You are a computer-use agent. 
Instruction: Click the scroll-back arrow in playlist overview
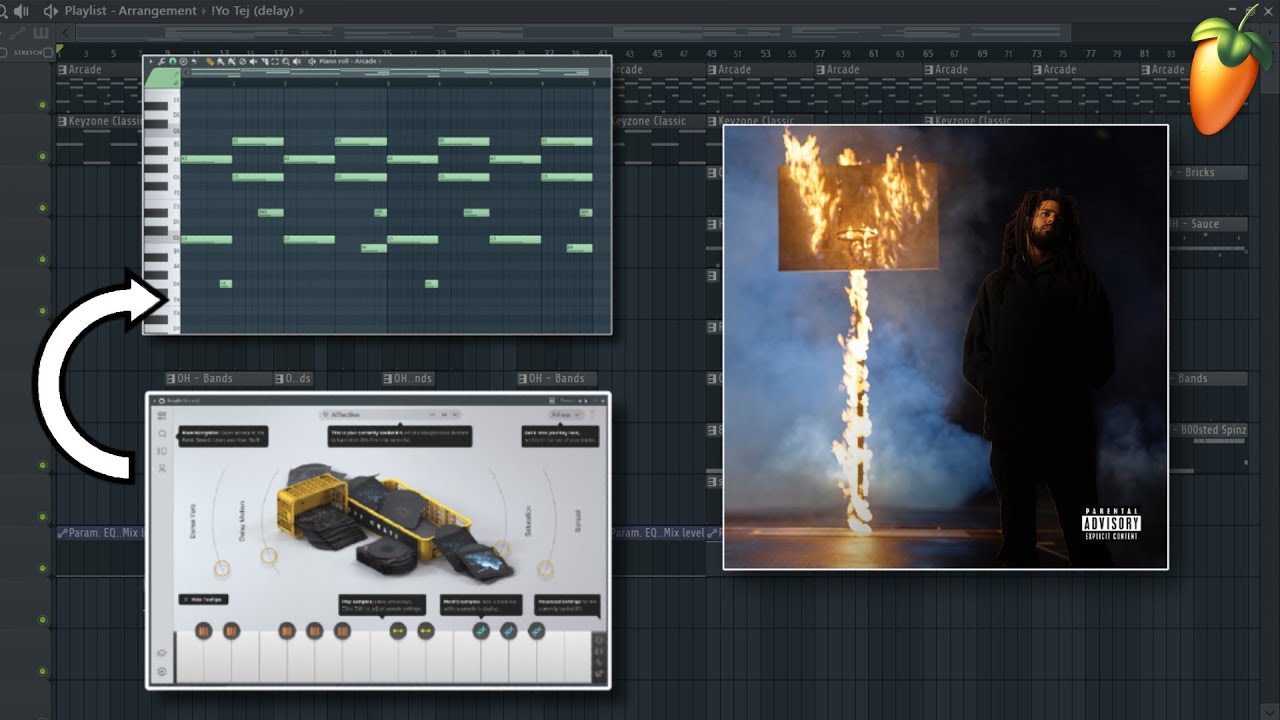point(67,33)
